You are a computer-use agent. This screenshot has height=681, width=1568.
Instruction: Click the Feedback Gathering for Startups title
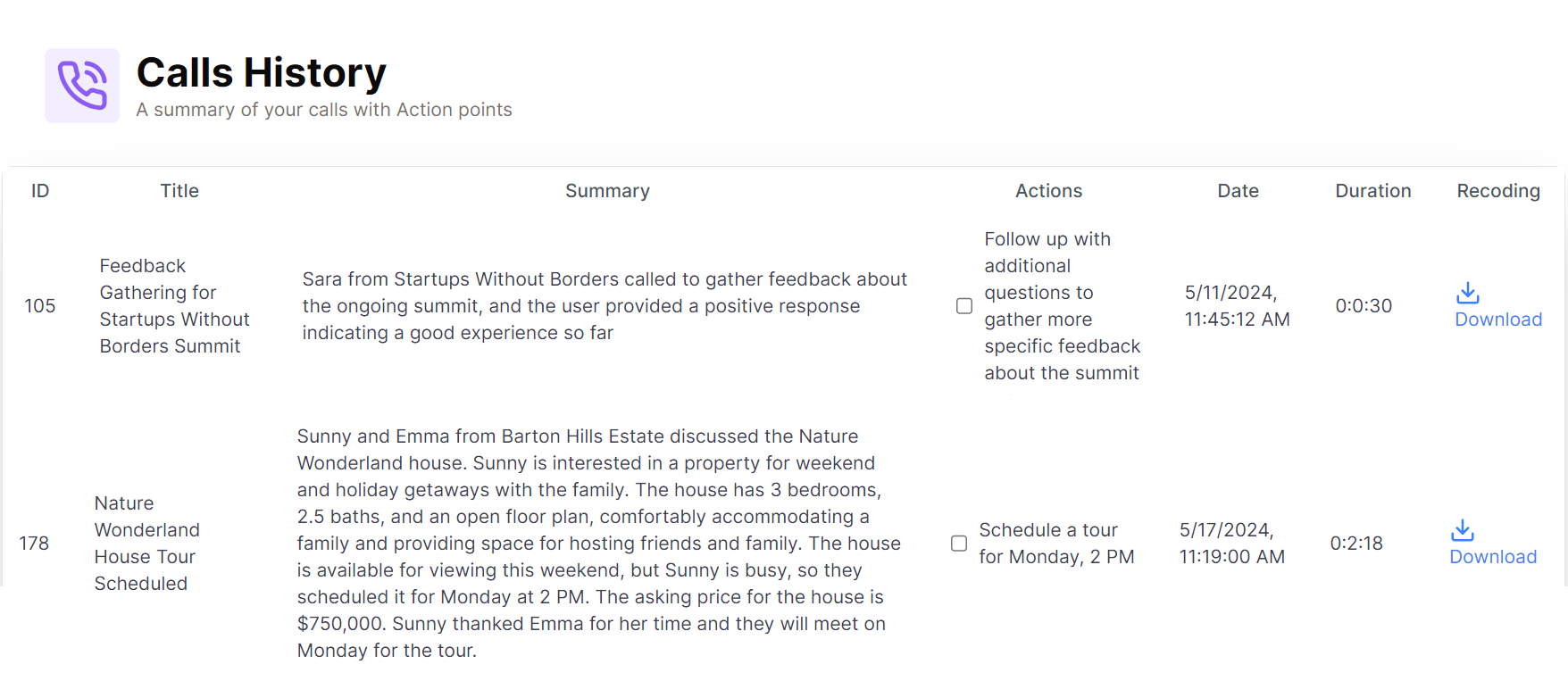coord(174,306)
